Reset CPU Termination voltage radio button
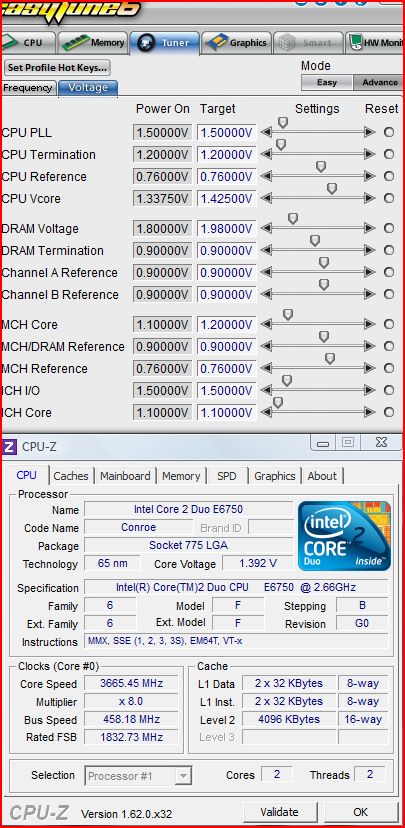The image size is (405, 828). 389,155
